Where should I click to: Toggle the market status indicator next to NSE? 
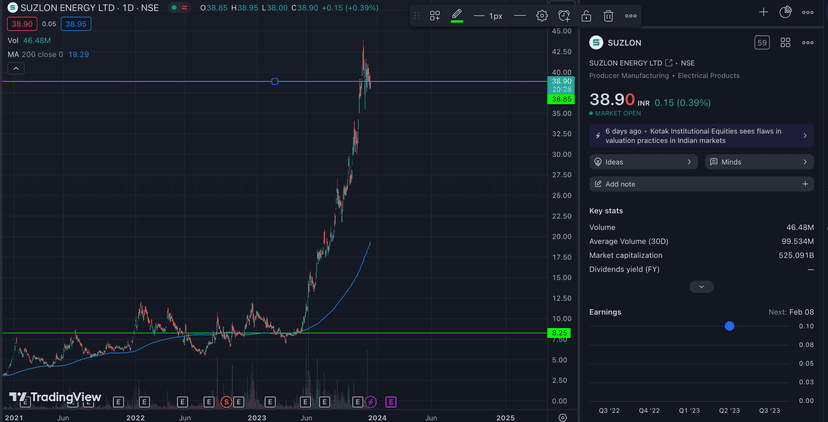pos(173,8)
